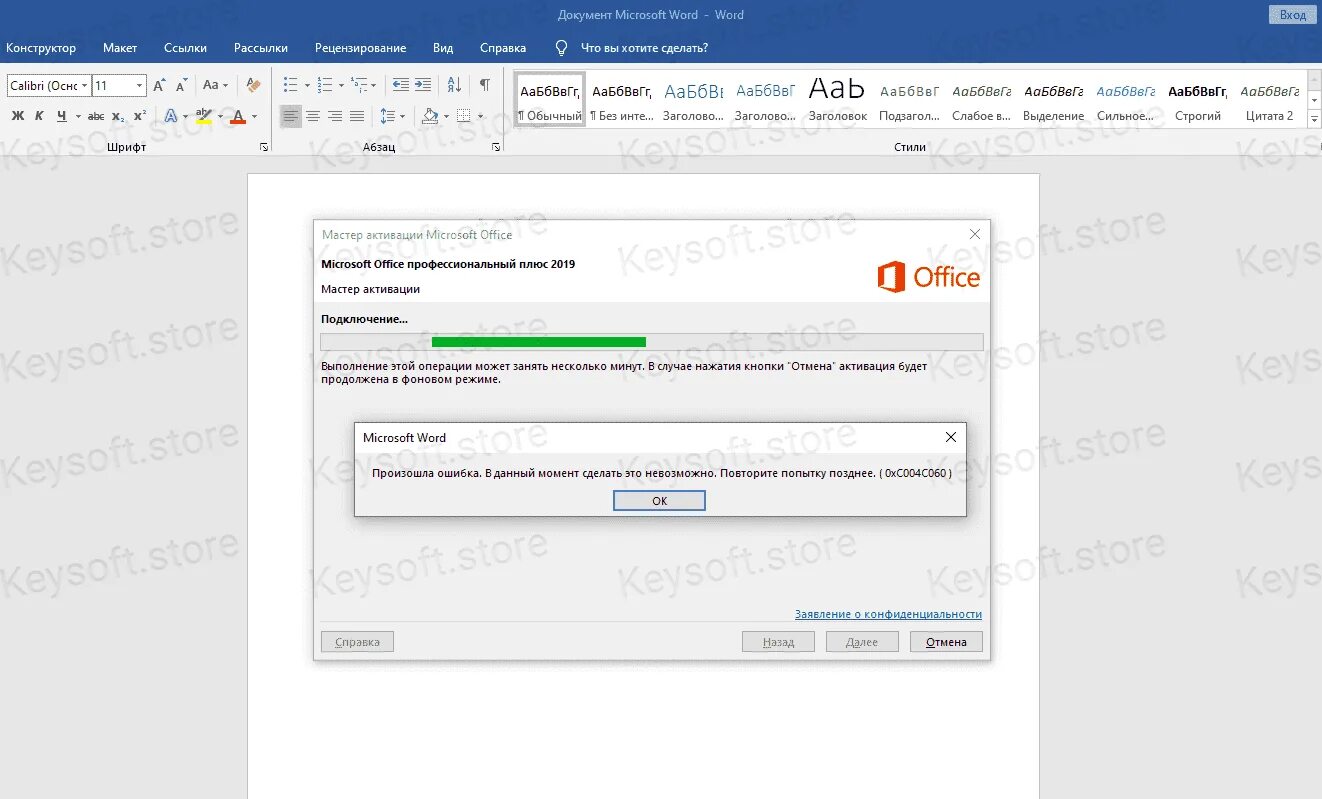Viewport: 1322px width, 799px height.
Task: Click Отмена in the activation wizard
Action: 946,642
